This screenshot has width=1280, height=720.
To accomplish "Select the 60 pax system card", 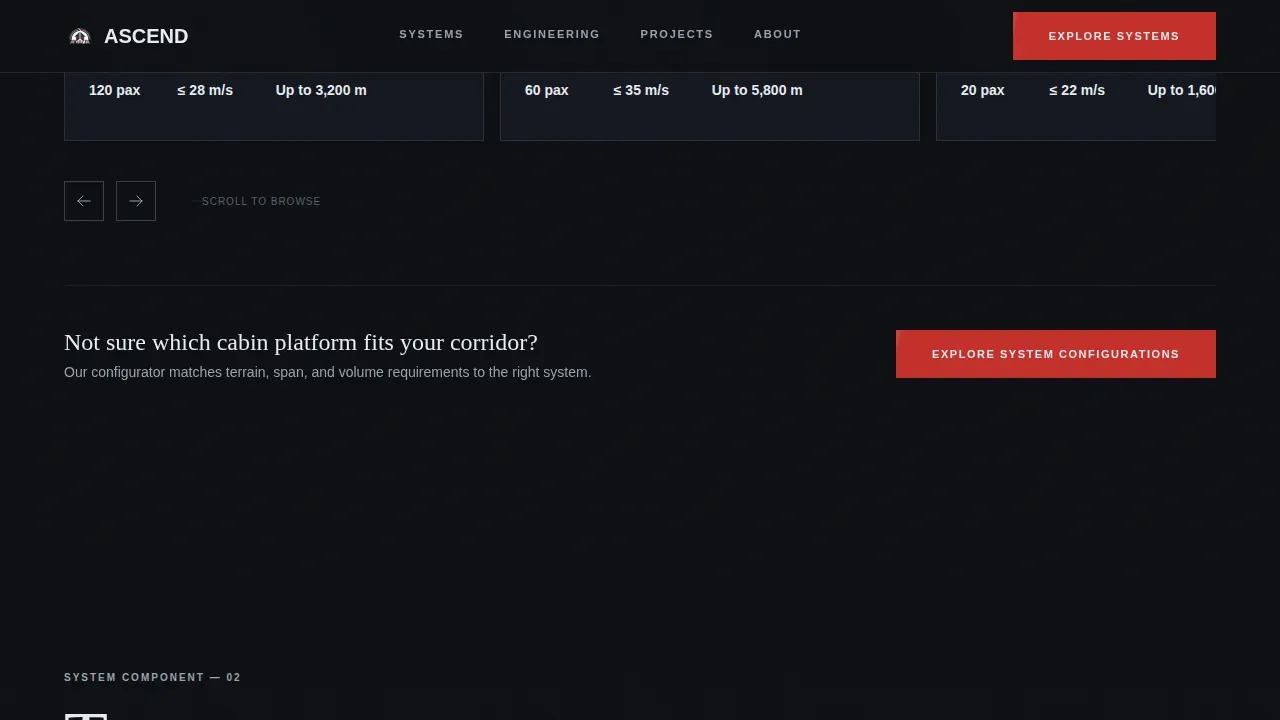I will coord(710,106).
